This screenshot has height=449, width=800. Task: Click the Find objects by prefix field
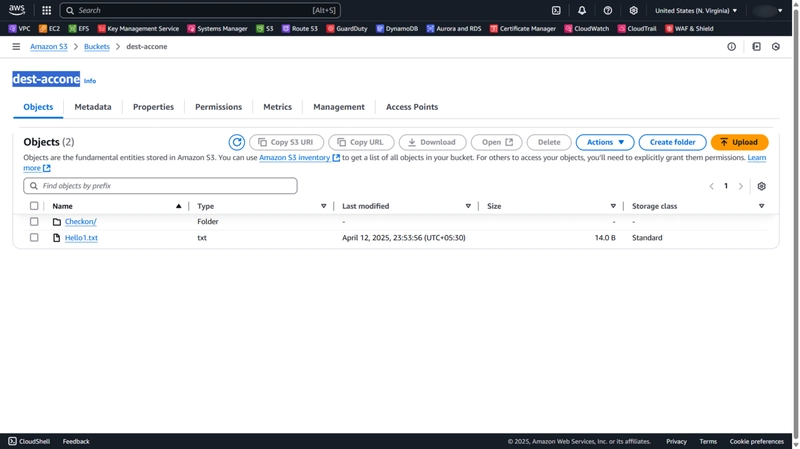click(x=160, y=186)
